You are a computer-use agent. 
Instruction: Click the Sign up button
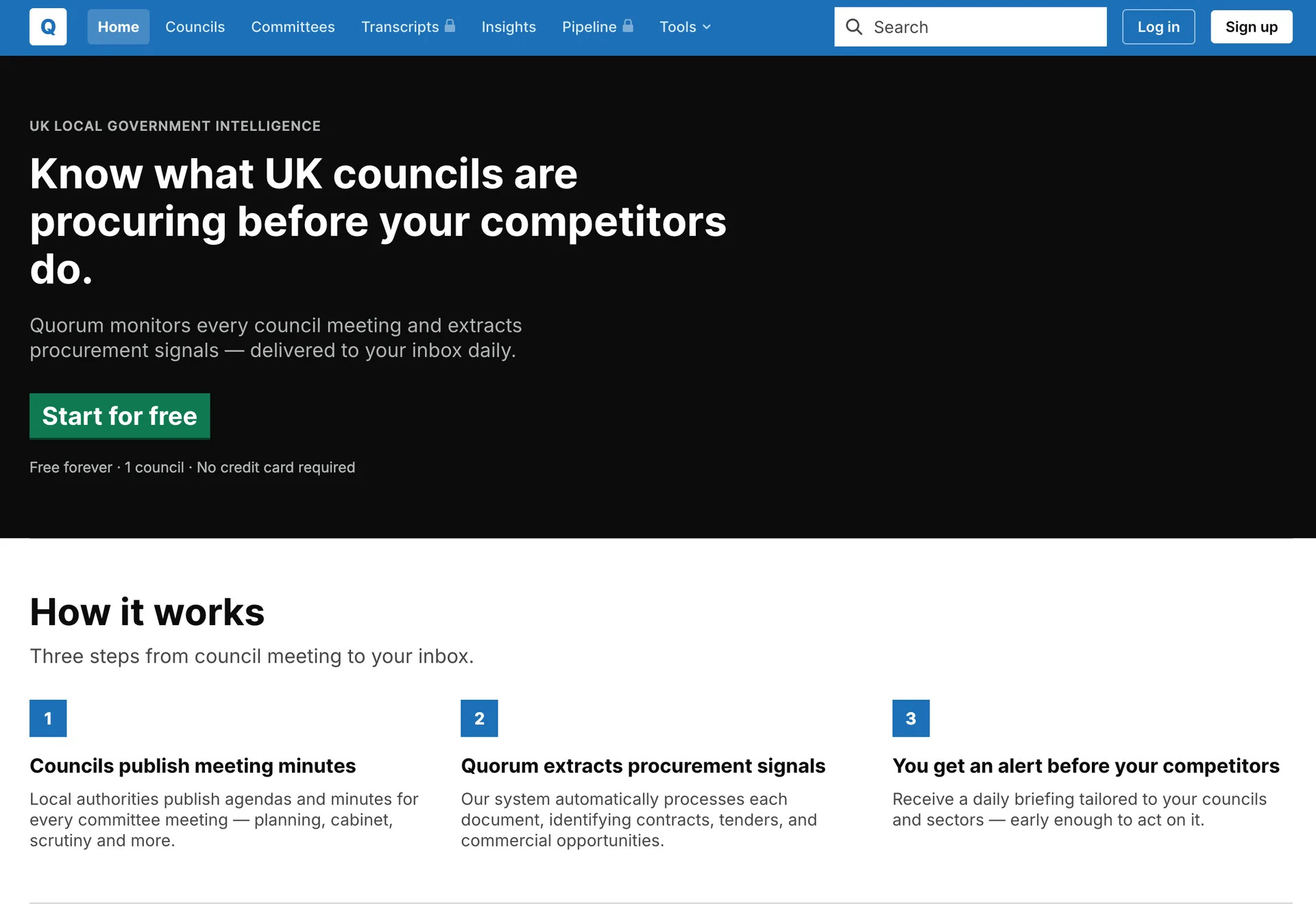point(1252,27)
